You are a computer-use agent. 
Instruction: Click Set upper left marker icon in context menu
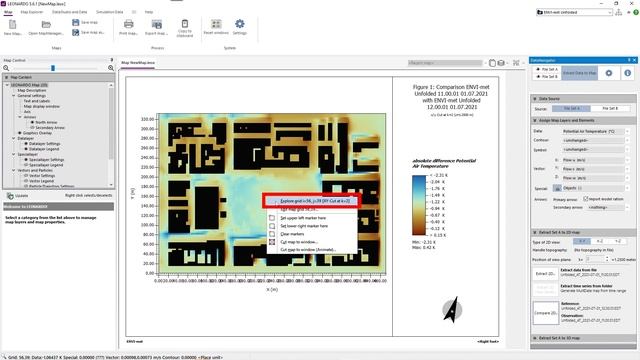tap(272, 218)
